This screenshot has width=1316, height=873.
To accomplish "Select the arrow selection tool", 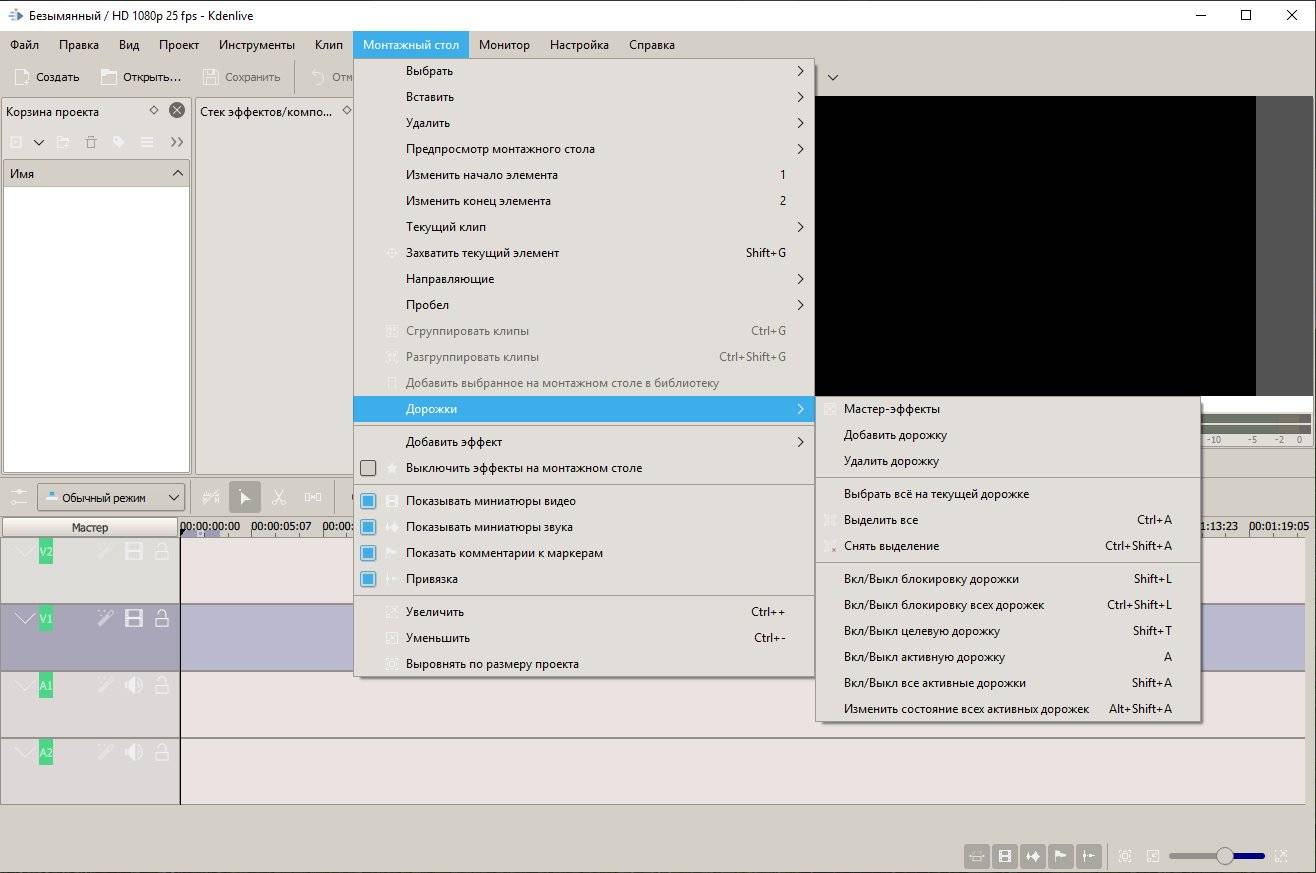I will [x=245, y=497].
